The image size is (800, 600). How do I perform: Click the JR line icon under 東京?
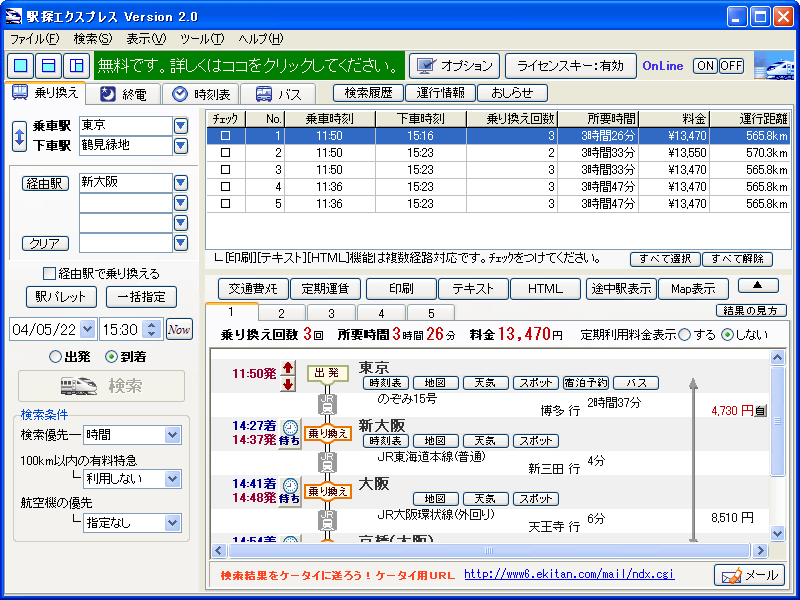pos(328,405)
